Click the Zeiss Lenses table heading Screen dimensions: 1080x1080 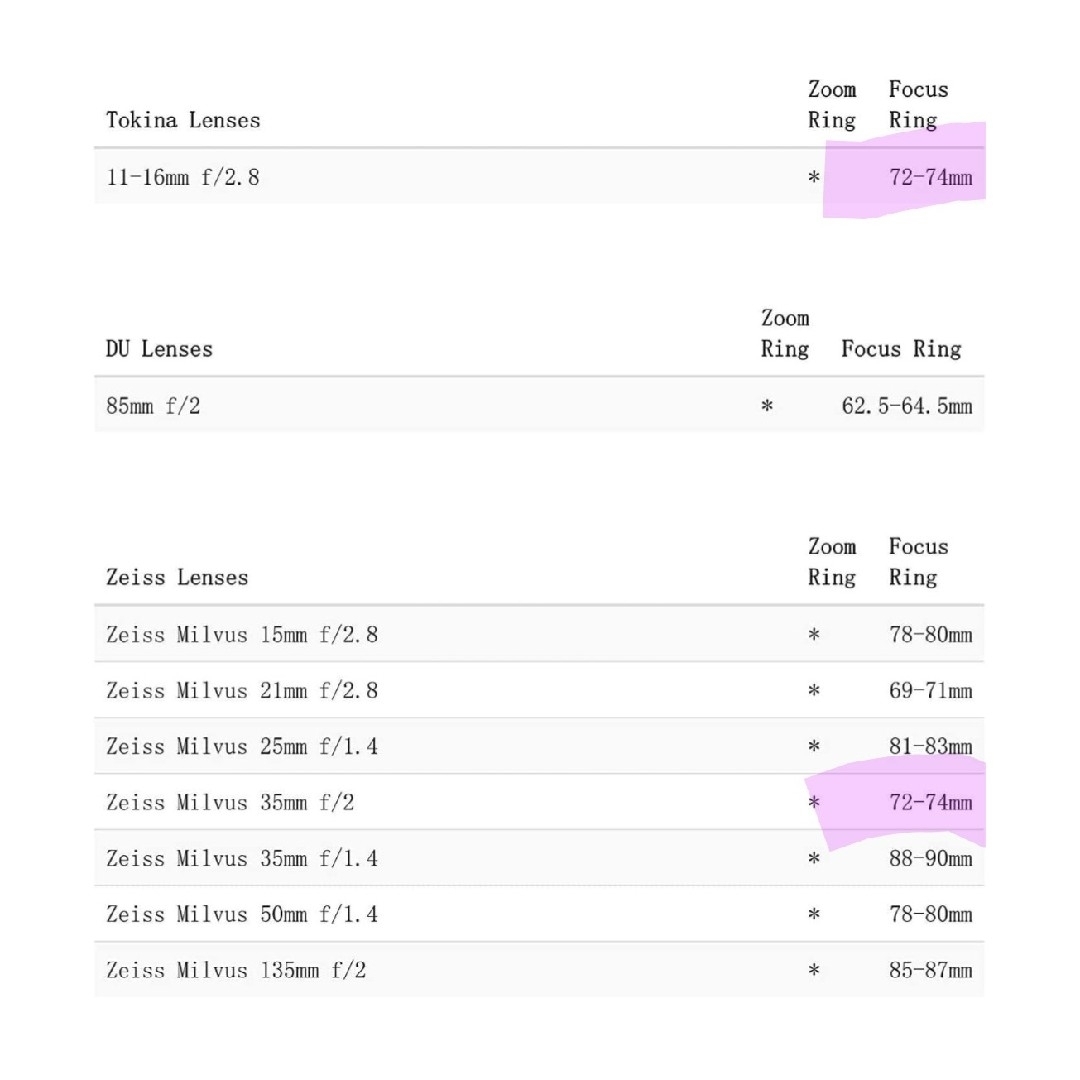[x=177, y=577]
